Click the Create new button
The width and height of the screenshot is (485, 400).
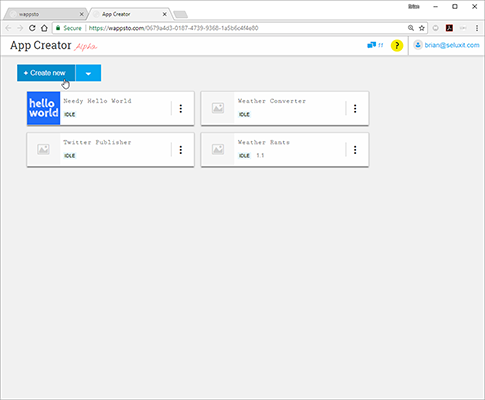[x=46, y=73]
